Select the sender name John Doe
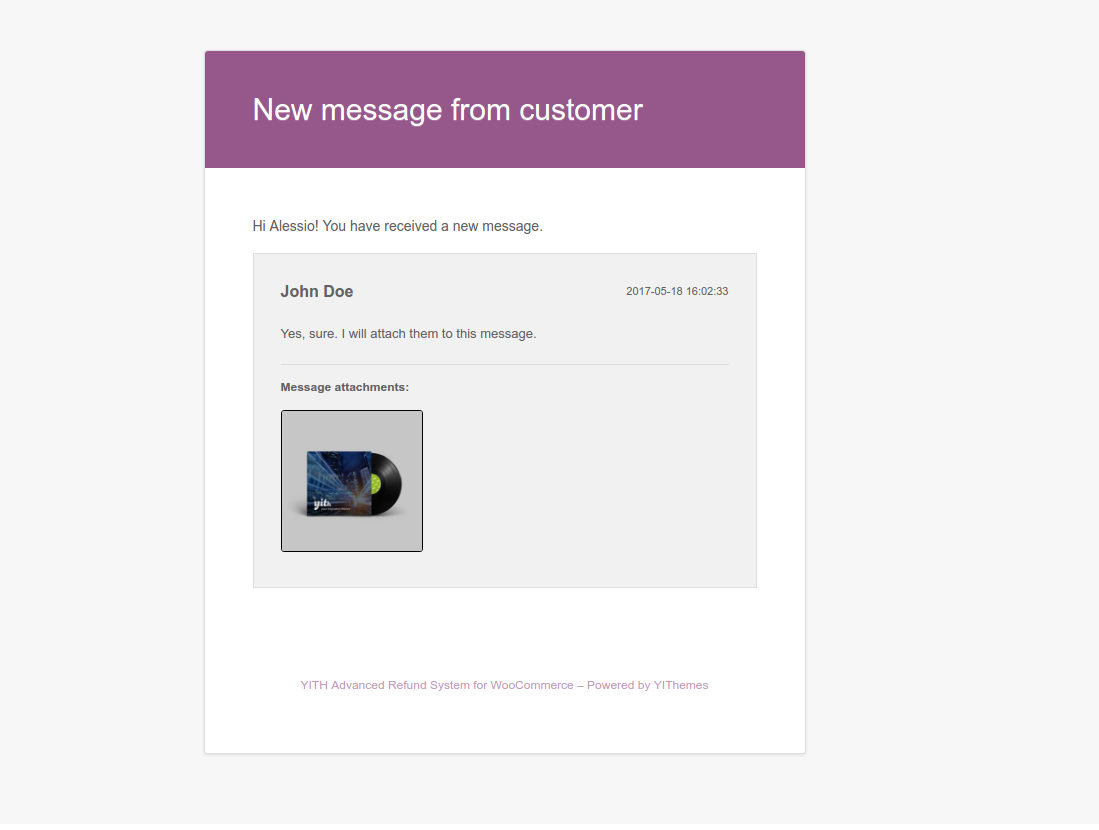 [x=316, y=292]
